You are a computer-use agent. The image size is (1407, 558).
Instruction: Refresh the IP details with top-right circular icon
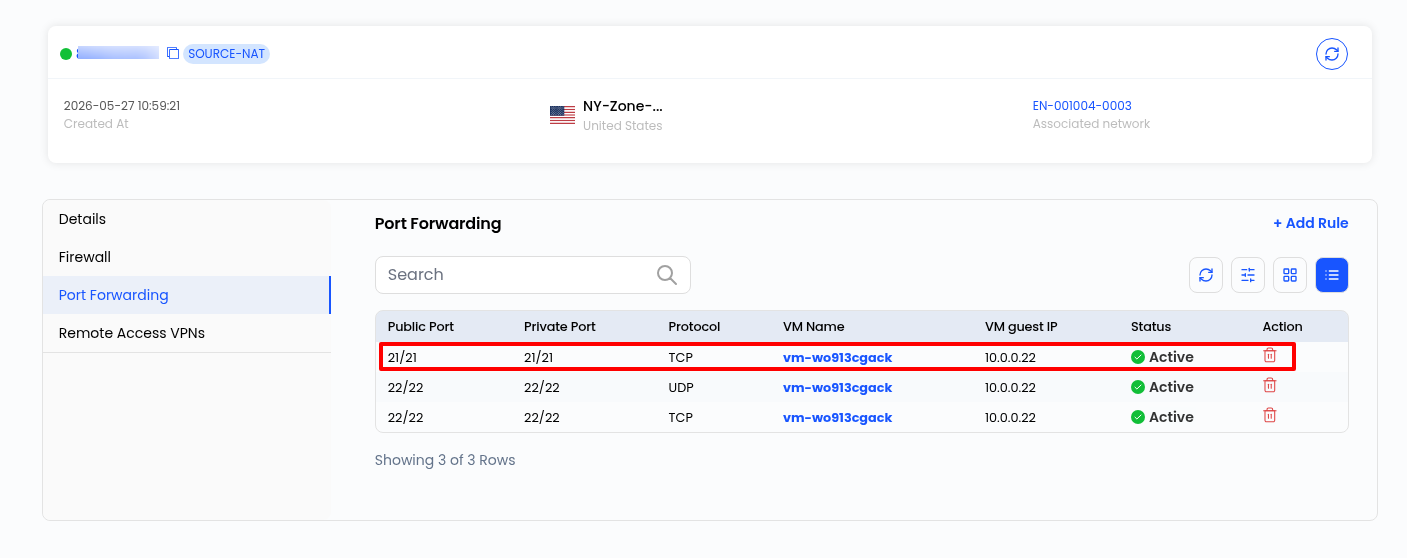pos(1332,54)
